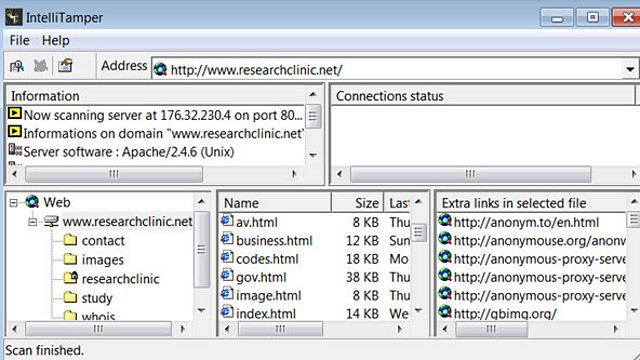The height and width of the screenshot is (360, 640).
Task: Select the Web globe icon in tree
Action: tap(32, 202)
